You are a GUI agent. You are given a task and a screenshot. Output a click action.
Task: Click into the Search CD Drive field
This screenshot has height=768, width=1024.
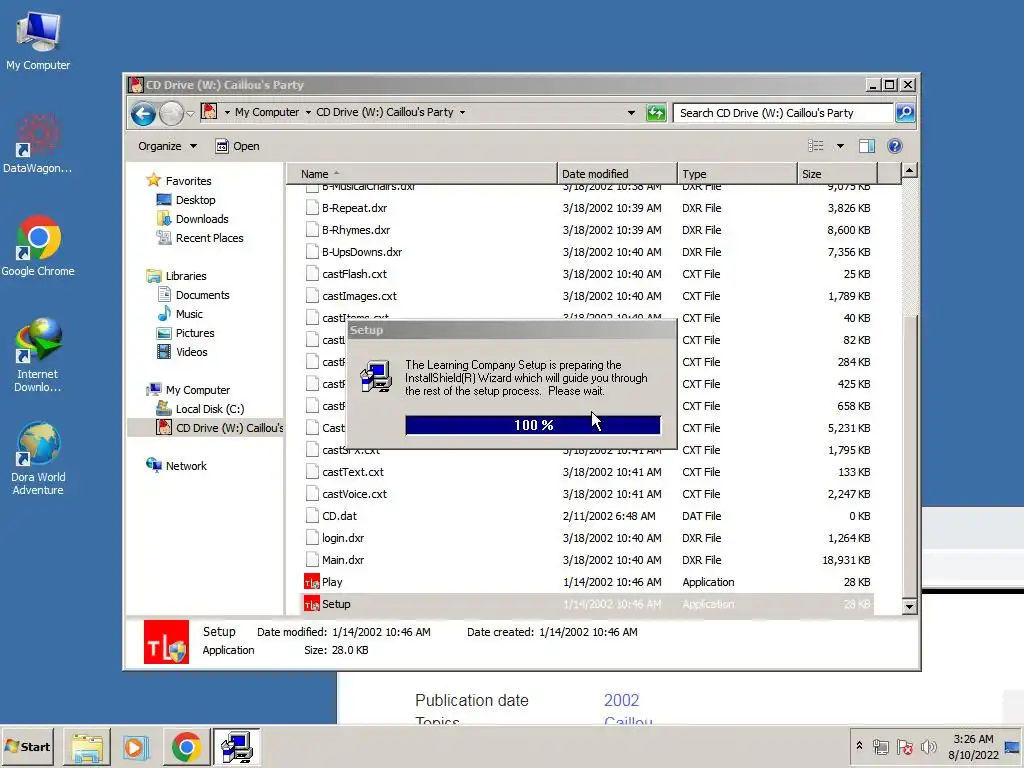(x=783, y=113)
